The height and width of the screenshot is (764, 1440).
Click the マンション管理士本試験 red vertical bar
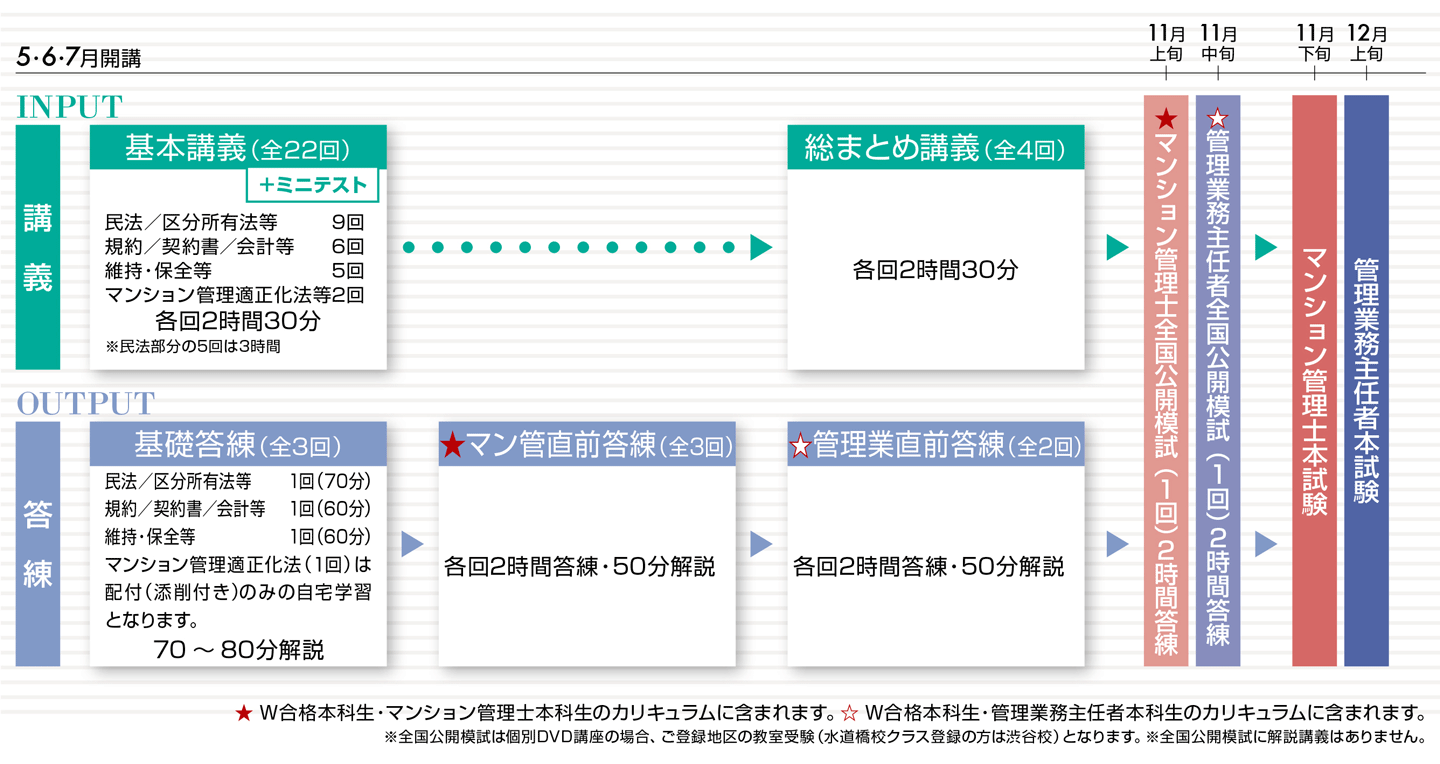point(1314,380)
